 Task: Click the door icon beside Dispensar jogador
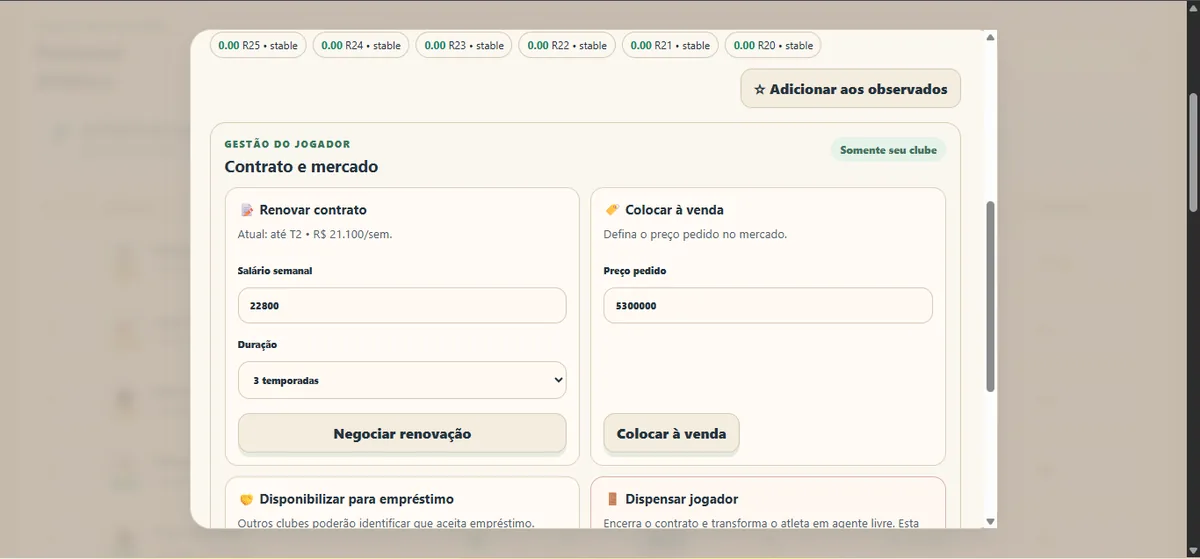(x=612, y=499)
